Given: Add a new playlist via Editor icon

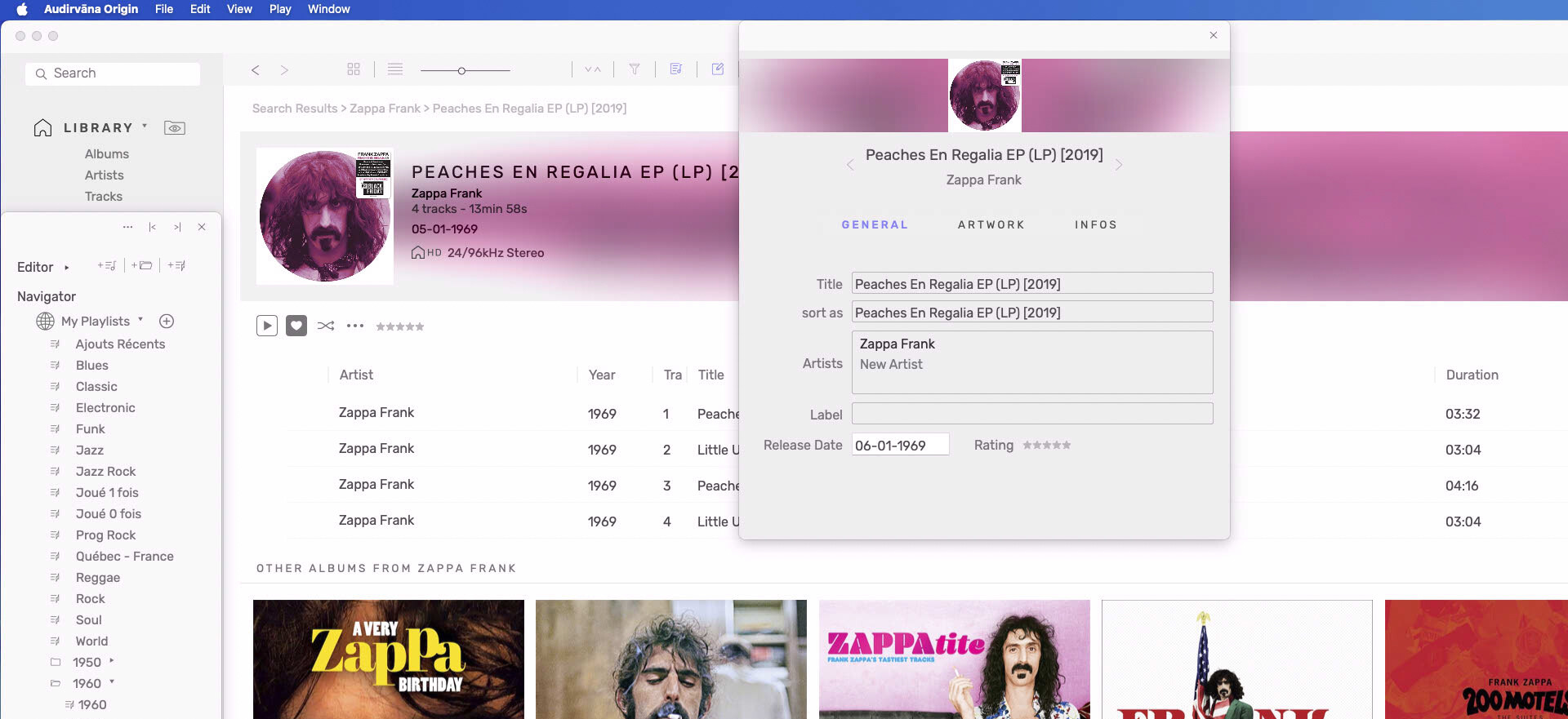Looking at the screenshot, I should coord(107,265).
